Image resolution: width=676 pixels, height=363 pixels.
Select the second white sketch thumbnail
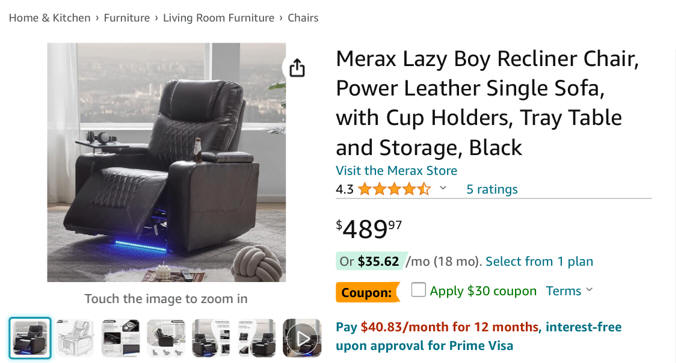pos(75,338)
